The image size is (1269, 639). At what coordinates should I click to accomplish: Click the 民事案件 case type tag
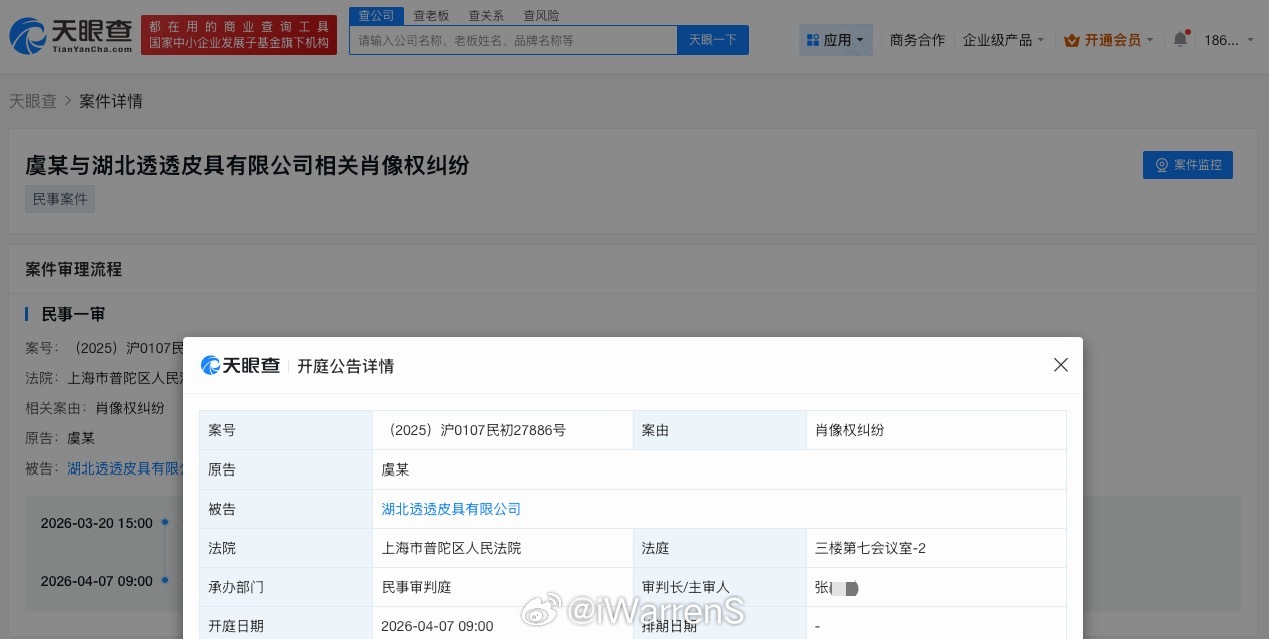[59, 198]
